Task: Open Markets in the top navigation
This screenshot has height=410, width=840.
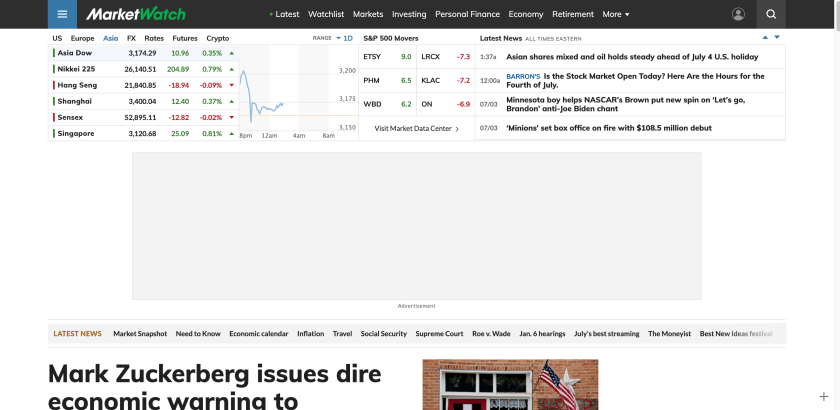Action: tap(368, 14)
